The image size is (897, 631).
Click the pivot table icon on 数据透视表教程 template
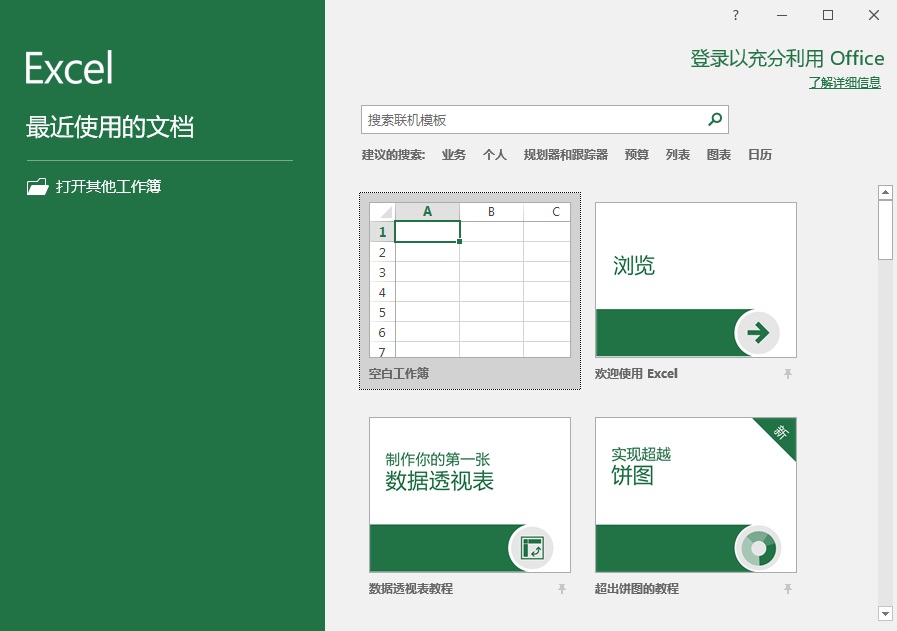pyautogui.click(x=533, y=548)
